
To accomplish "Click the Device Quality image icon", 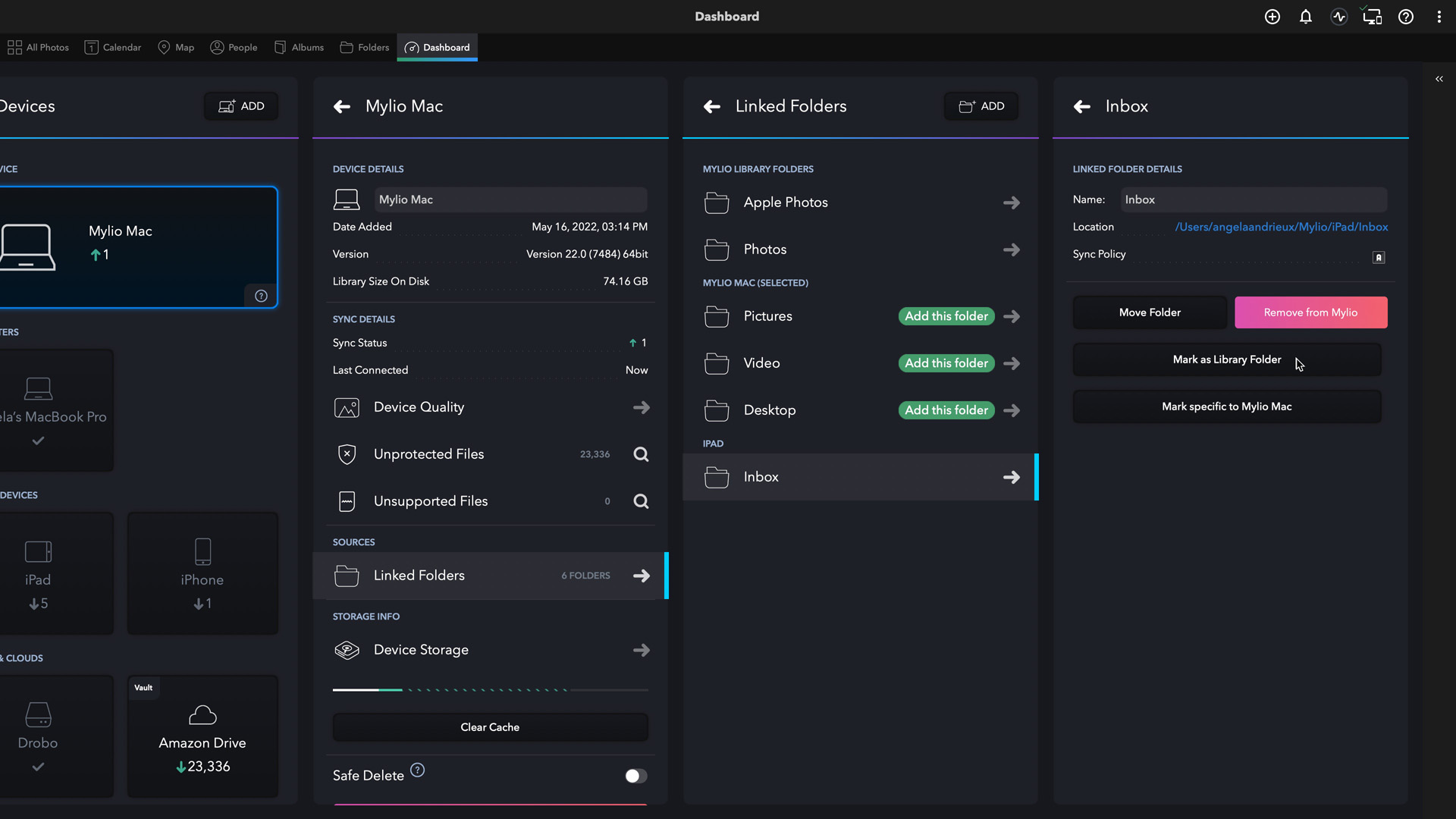I will tap(347, 408).
